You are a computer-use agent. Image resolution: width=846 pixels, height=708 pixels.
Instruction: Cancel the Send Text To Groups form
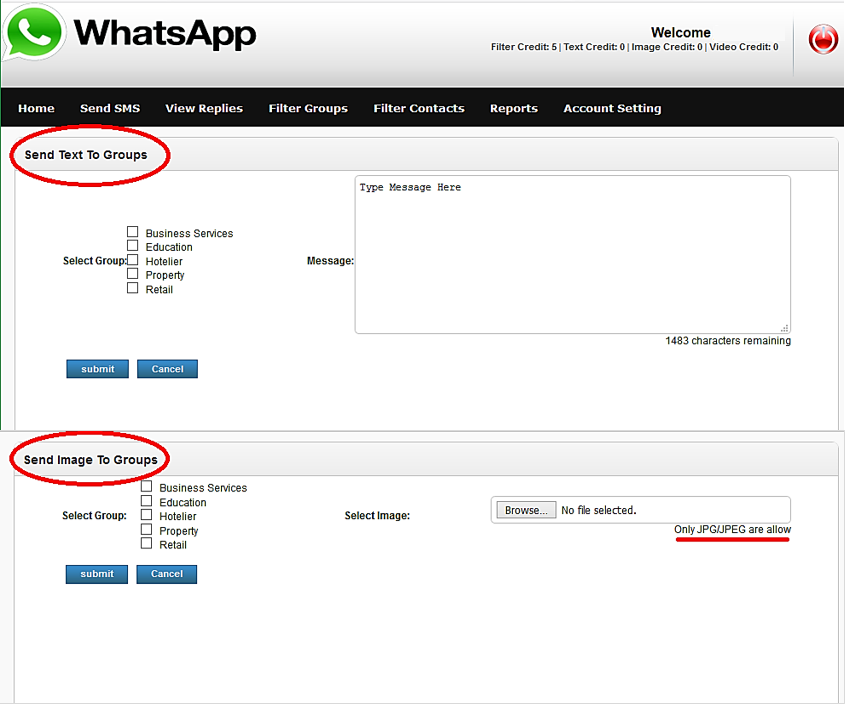pos(167,369)
